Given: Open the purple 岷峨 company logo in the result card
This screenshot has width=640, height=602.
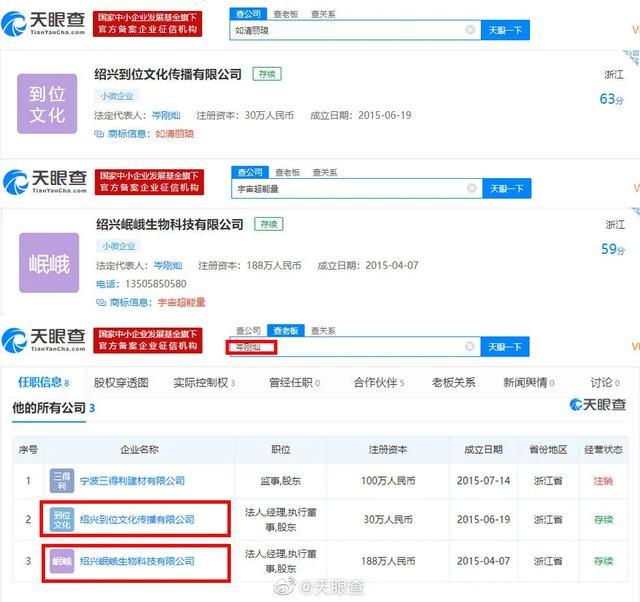Looking at the screenshot, I should point(49,262).
